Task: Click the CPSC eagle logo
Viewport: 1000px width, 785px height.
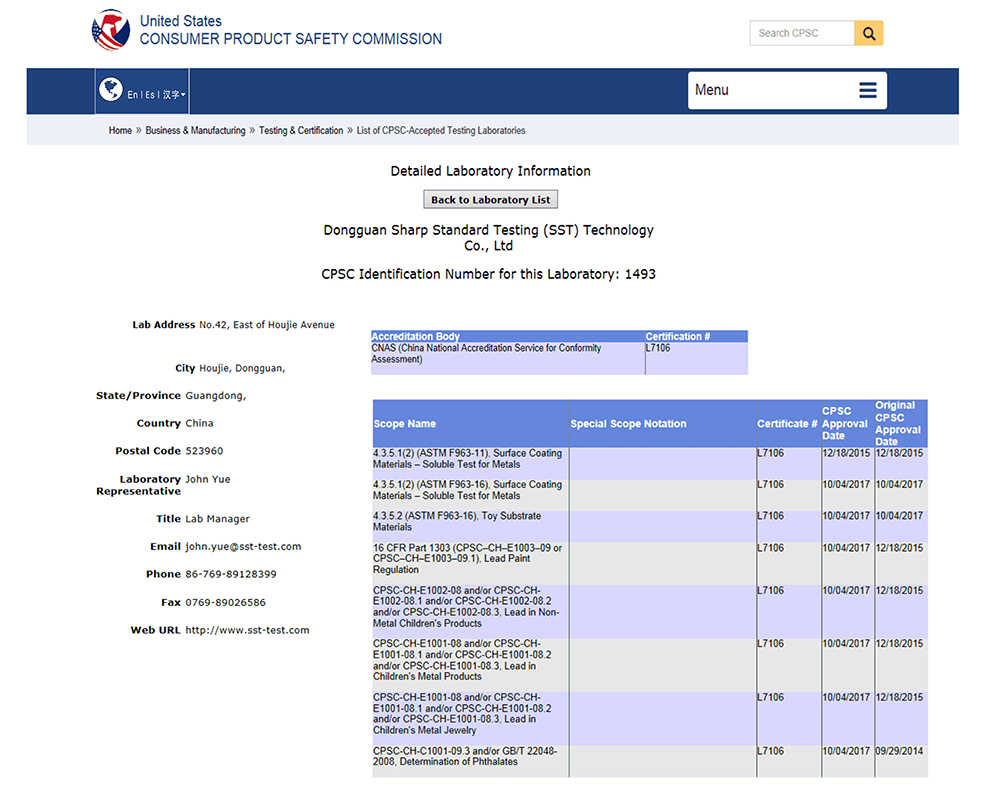Action: pyautogui.click(x=111, y=30)
